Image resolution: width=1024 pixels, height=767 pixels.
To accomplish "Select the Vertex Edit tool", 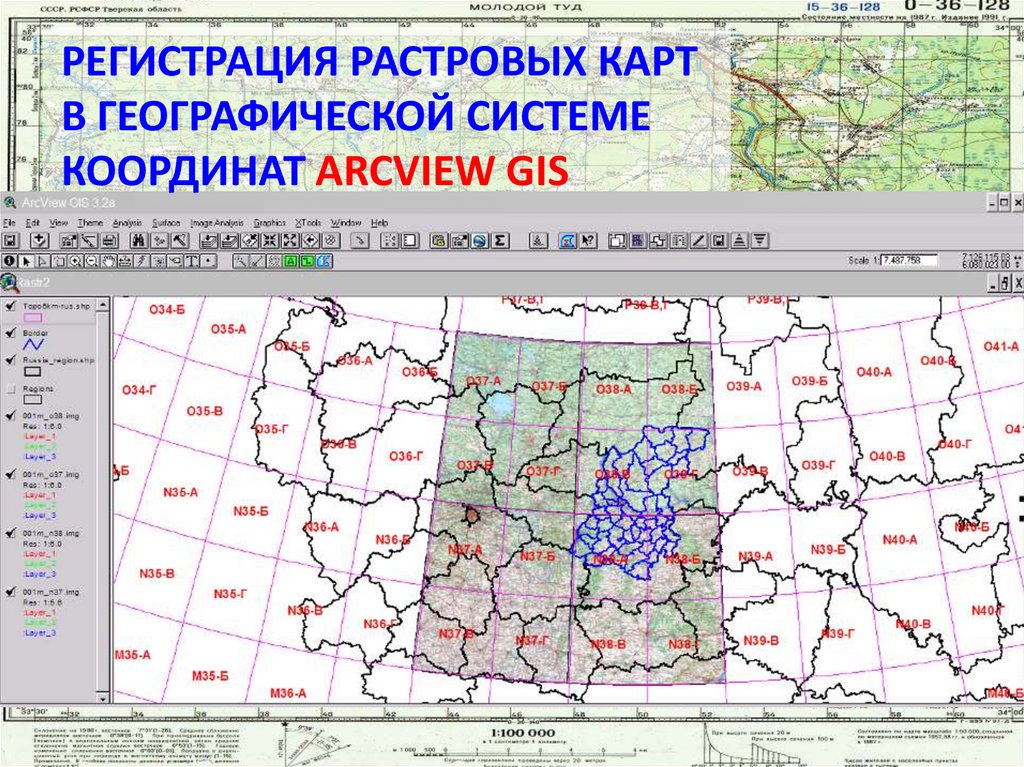I will [42, 261].
